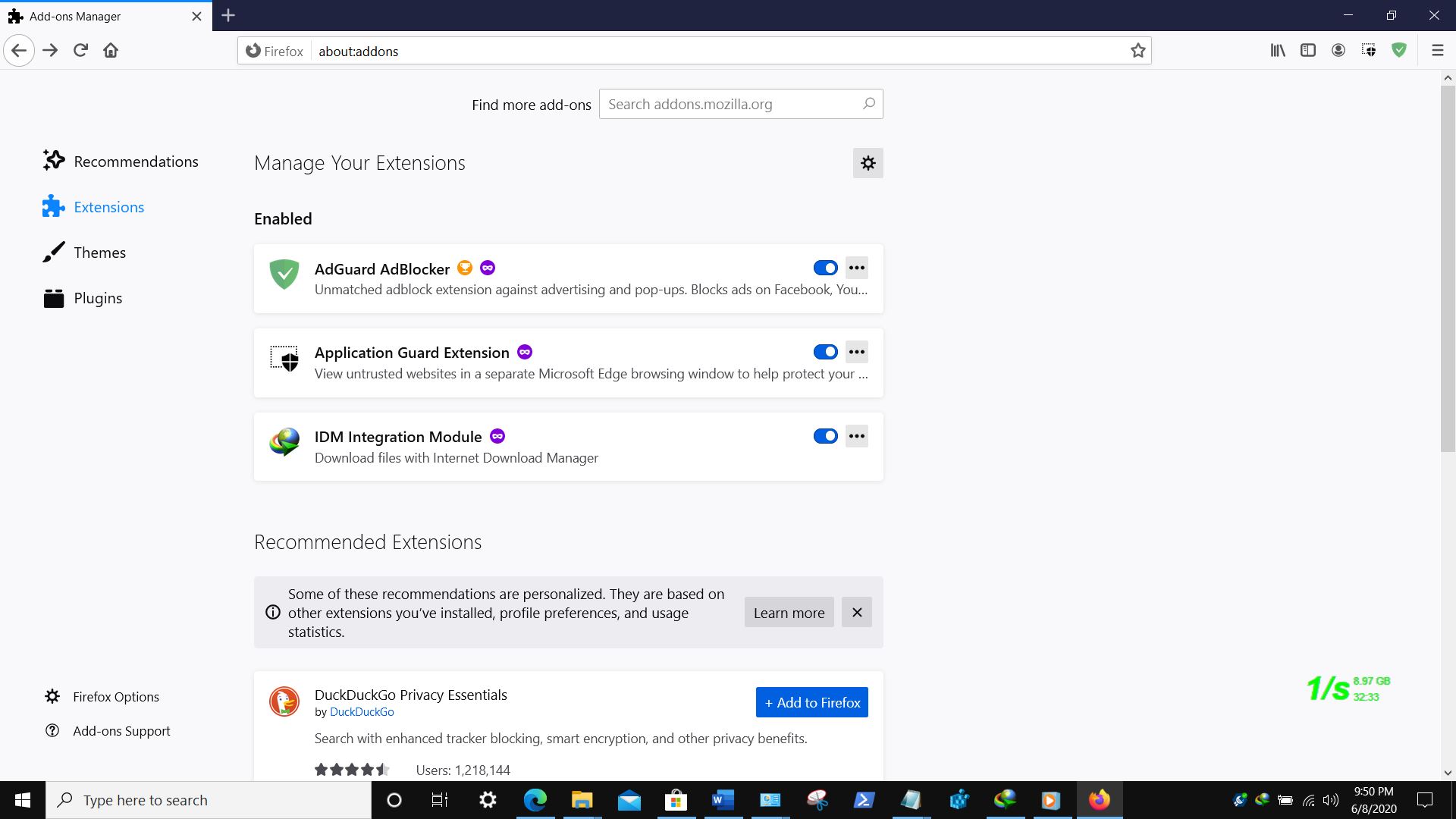Click the scrollbar down arrow
Image resolution: width=1456 pixels, height=819 pixels.
(1448, 773)
